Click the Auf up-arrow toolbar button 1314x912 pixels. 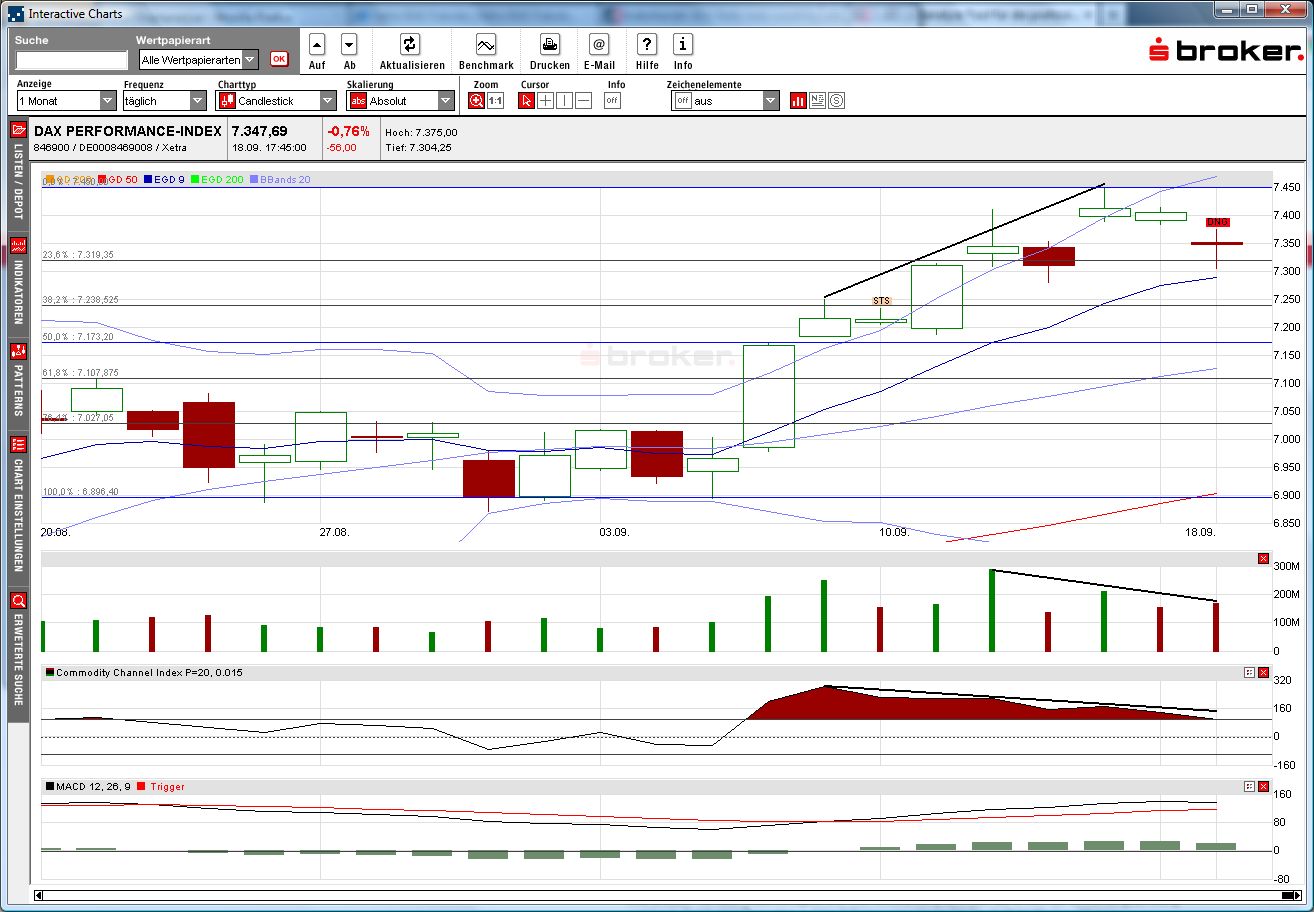coord(317,44)
